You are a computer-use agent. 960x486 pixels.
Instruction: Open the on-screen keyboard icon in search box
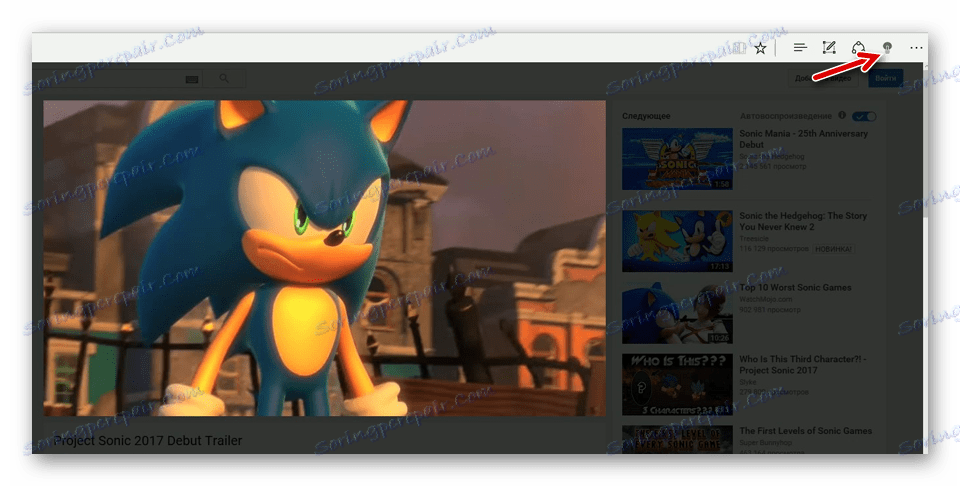(x=191, y=79)
